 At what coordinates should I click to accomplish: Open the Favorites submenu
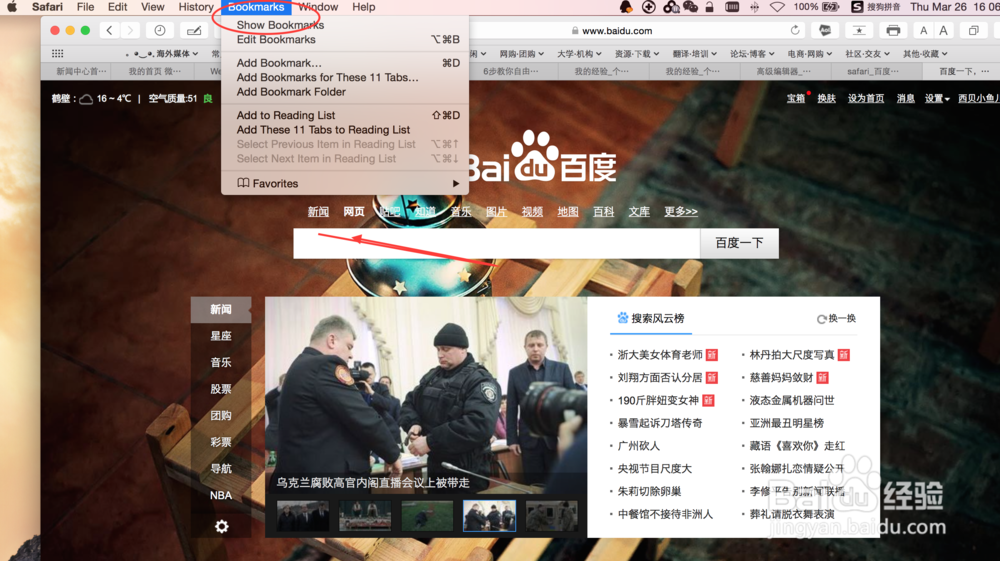coord(345,184)
